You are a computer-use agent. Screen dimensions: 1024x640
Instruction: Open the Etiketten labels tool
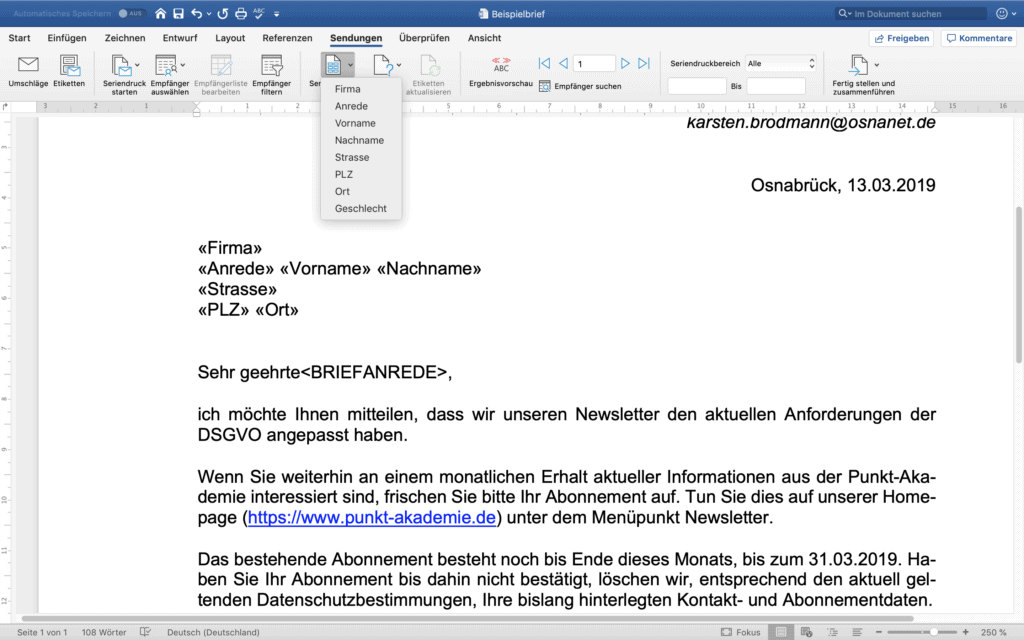coord(69,64)
